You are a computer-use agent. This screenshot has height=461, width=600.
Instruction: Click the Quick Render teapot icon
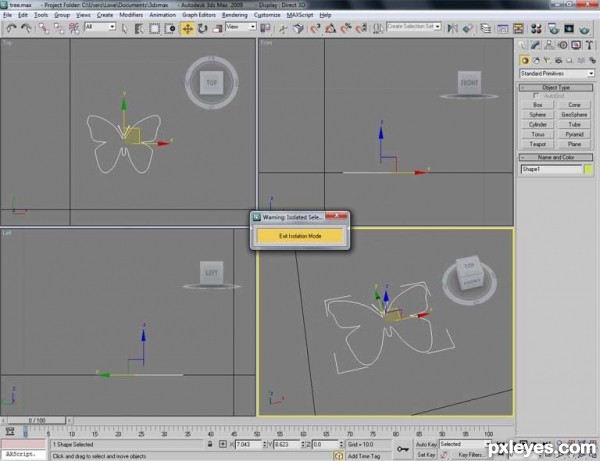(584, 28)
